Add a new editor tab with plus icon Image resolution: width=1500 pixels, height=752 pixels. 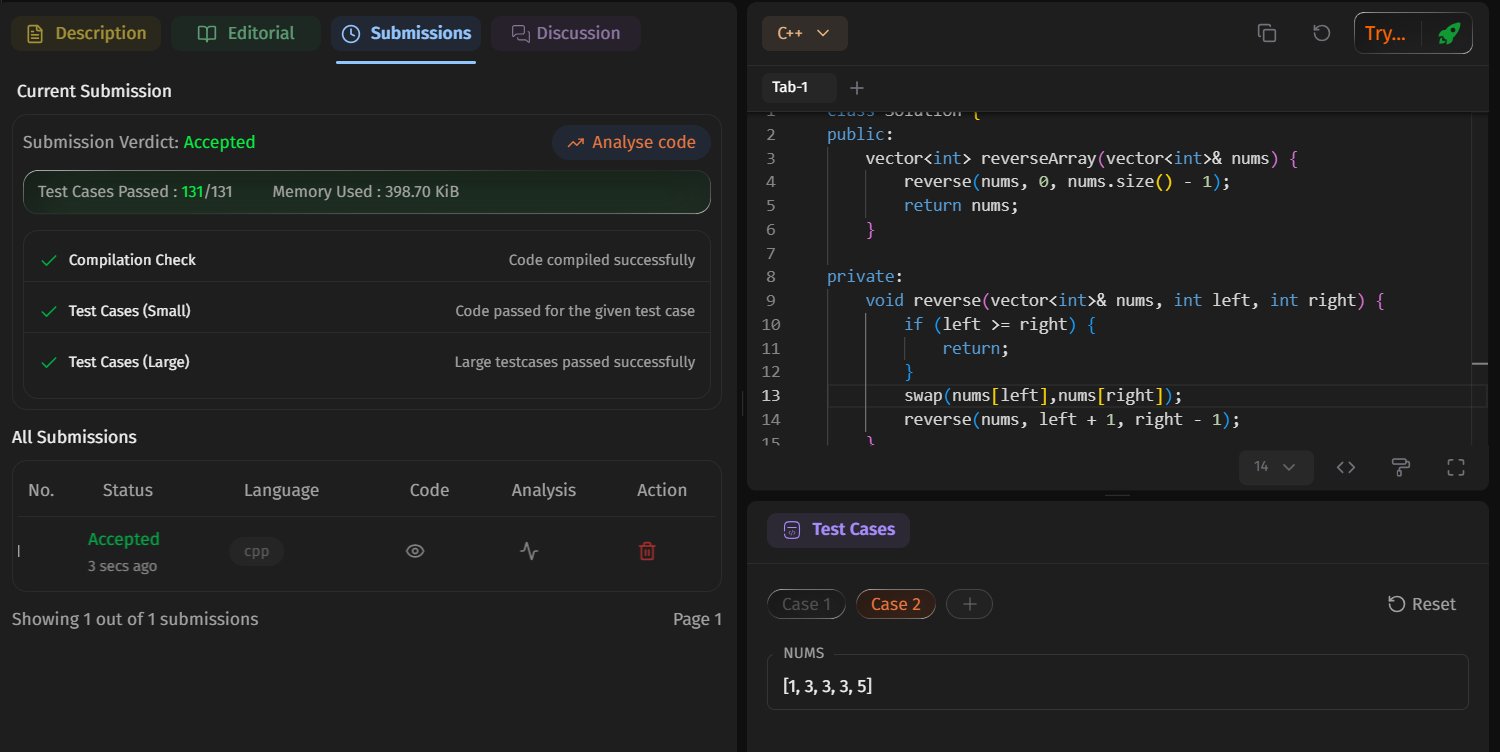pyautogui.click(x=856, y=88)
